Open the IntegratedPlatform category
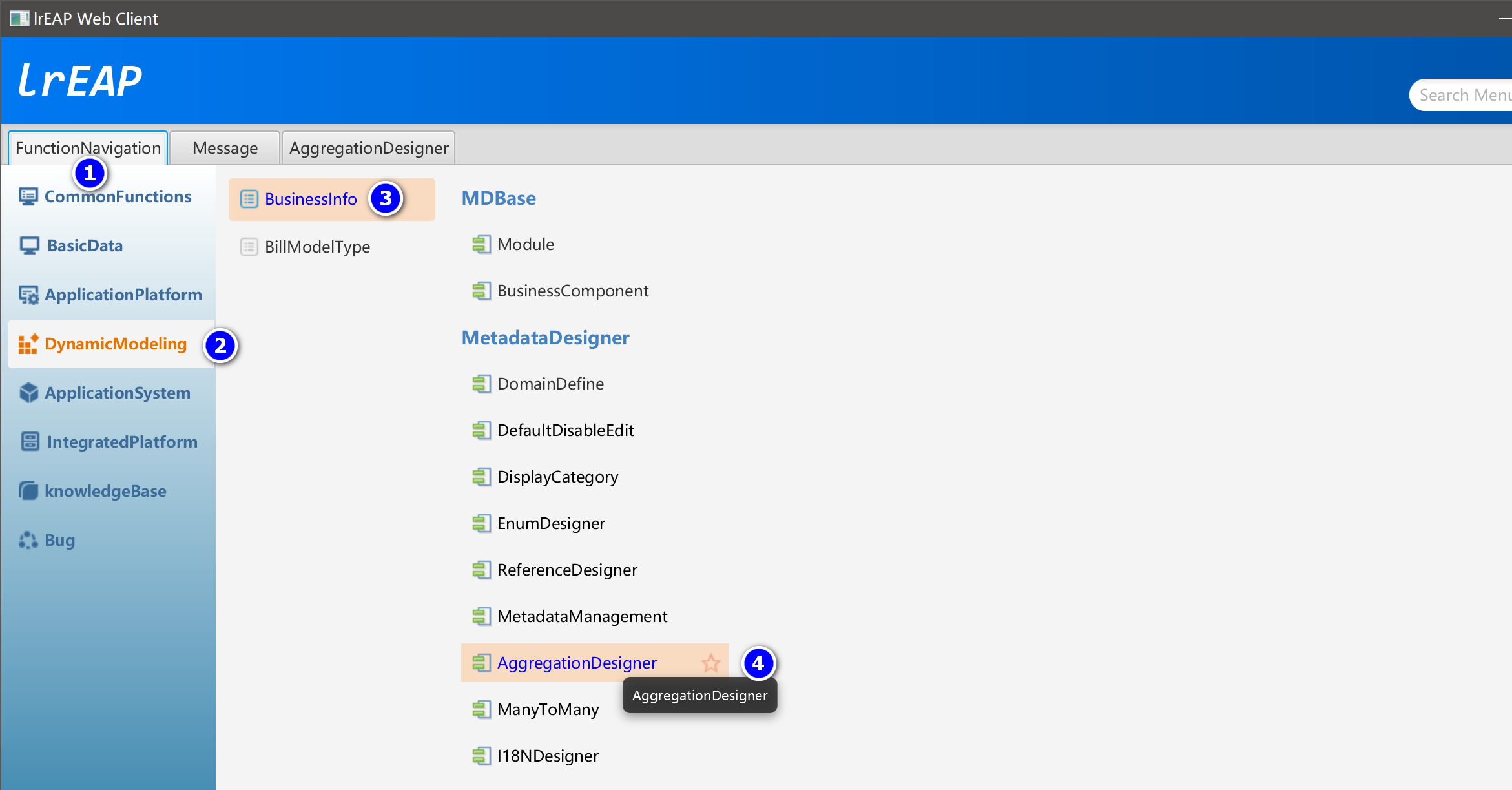 tap(111, 442)
